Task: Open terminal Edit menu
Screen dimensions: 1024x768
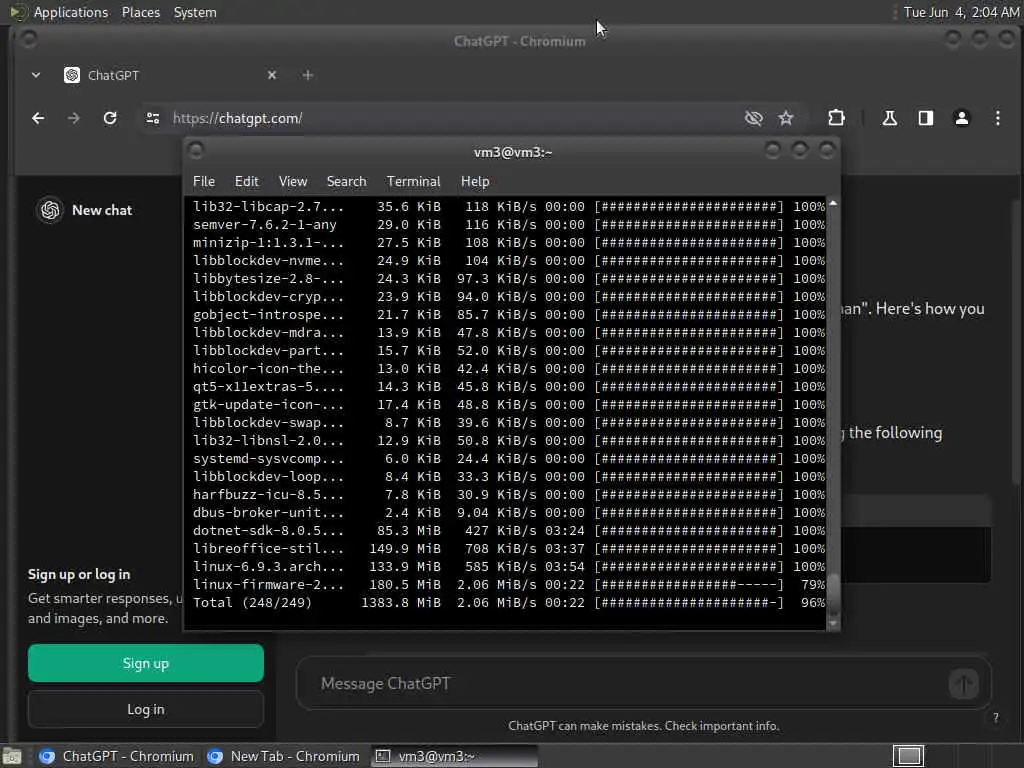Action: (246, 182)
